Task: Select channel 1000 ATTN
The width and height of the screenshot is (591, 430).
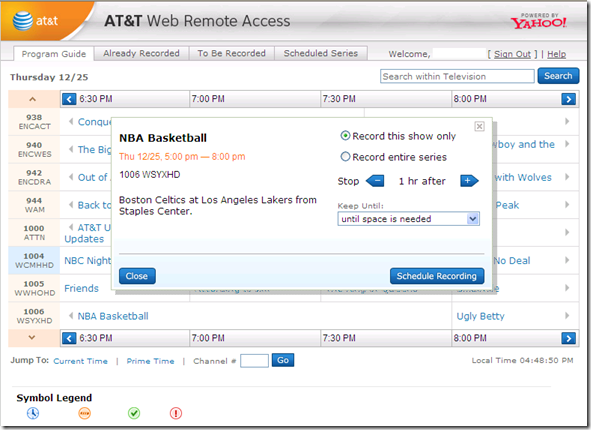Action: [34, 233]
